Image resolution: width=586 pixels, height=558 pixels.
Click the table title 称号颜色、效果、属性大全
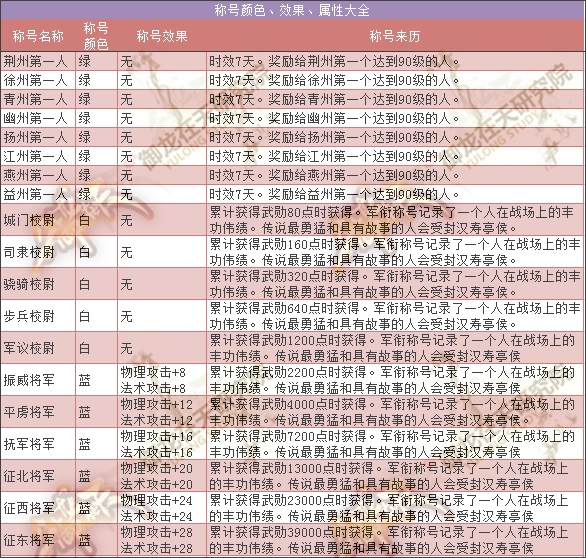pos(292,10)
